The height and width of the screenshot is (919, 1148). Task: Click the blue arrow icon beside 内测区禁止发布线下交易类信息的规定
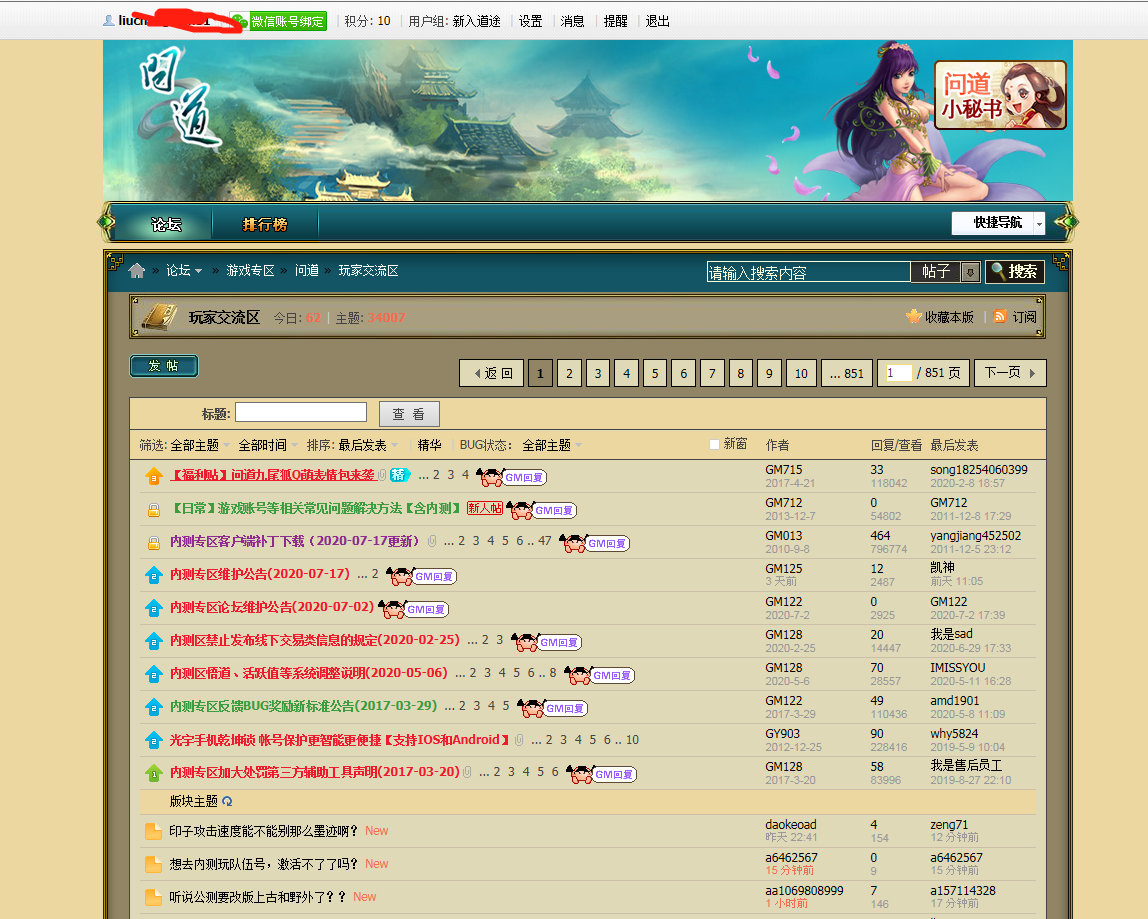pos(154,641)
